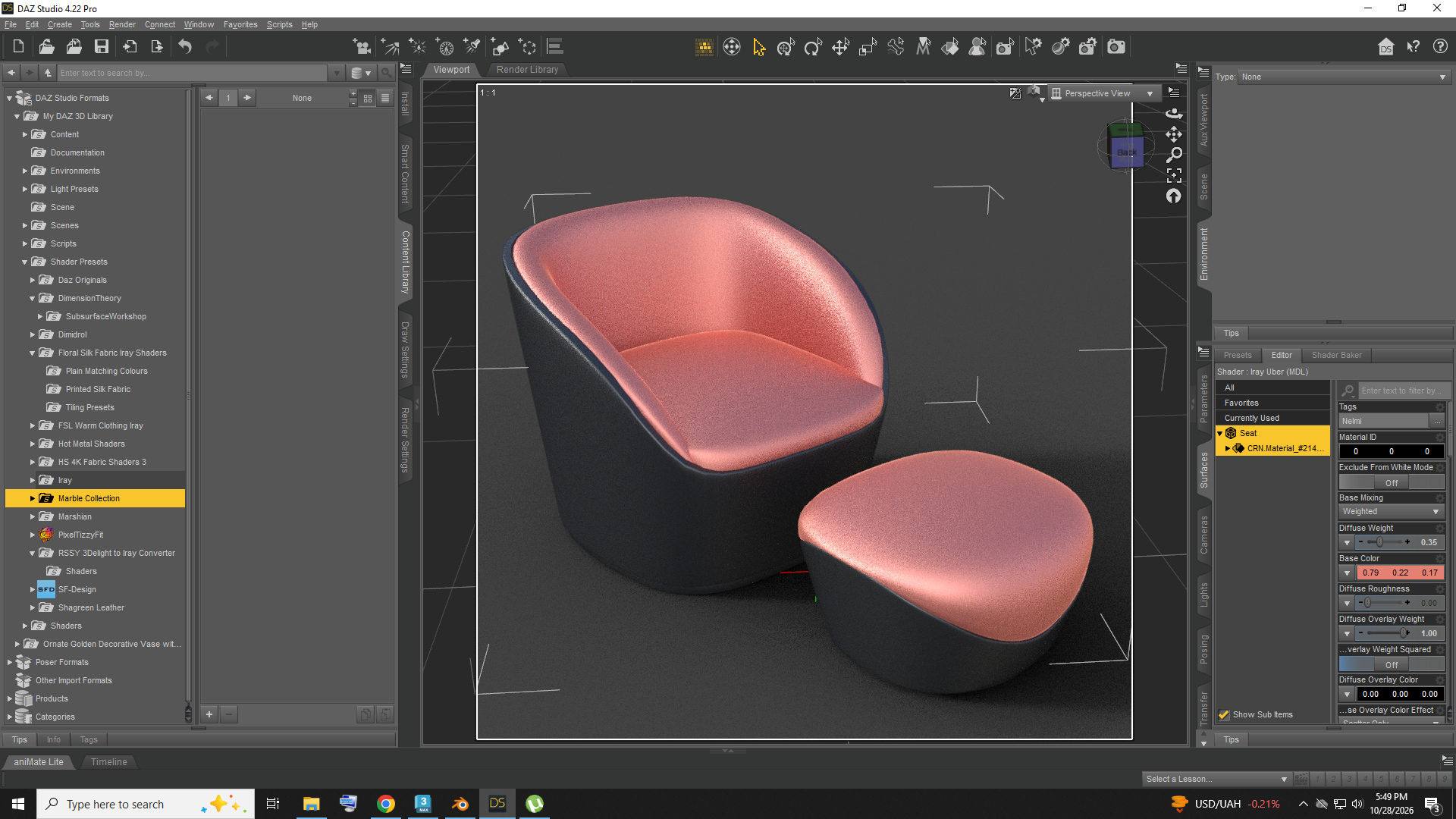Viewport: 1456px width, 819px height.
Task: Switch to the Shader Baker tab
Action: coord(1336,355)
